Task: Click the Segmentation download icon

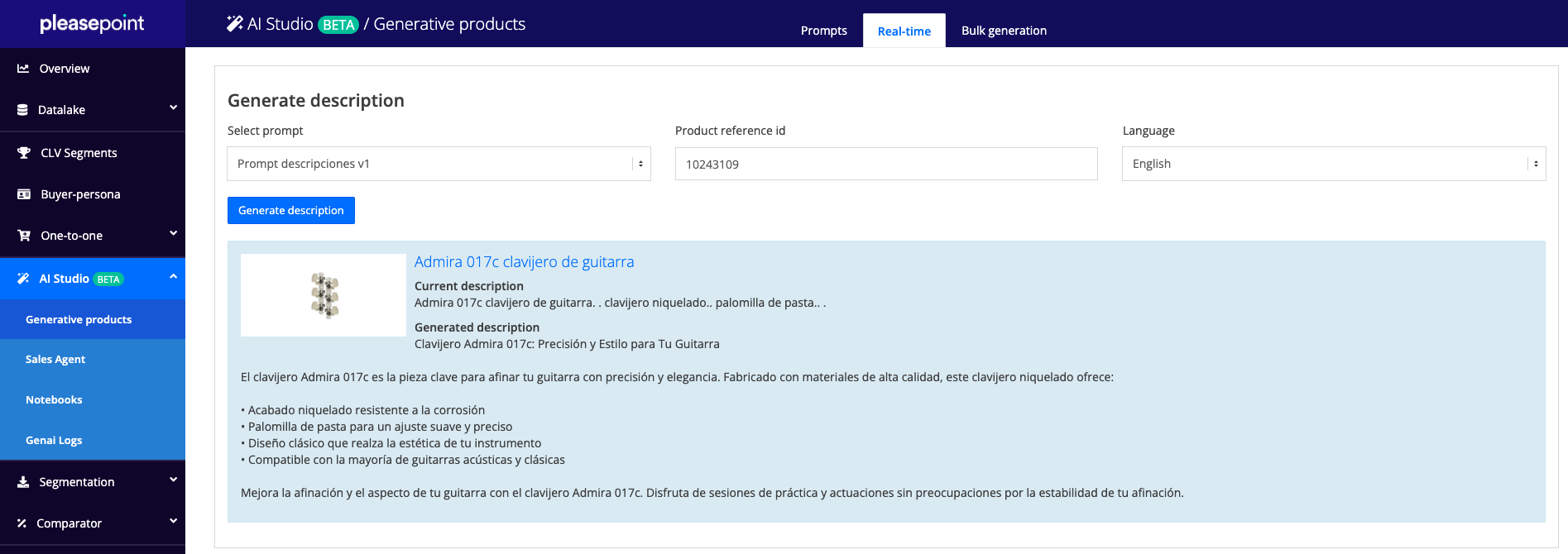Action: tap(23, 482)
